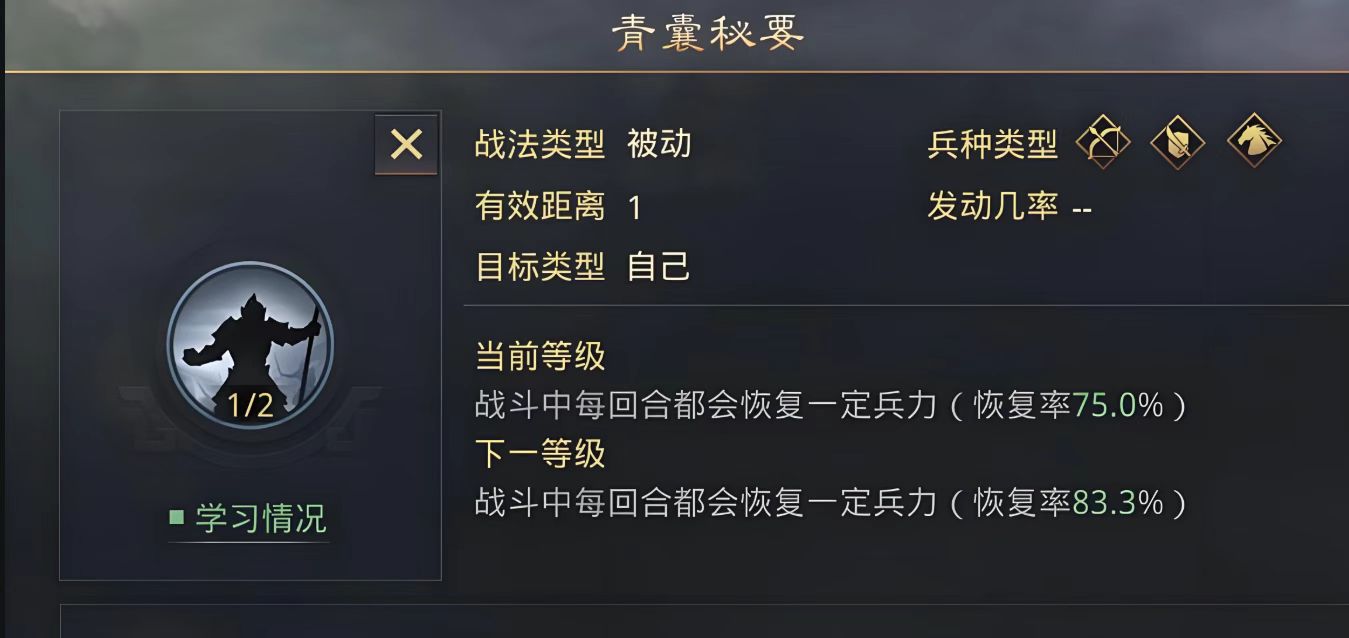Select the shield-and-sword infantry troop icon

1177,143
